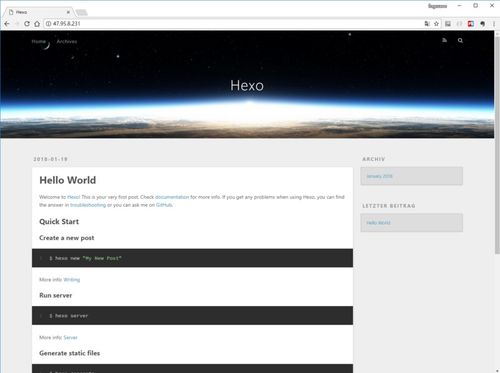Viewport: 500px width, 373px height.
Task: Click the Create a new post heading
Action: [x=67, y=238]
